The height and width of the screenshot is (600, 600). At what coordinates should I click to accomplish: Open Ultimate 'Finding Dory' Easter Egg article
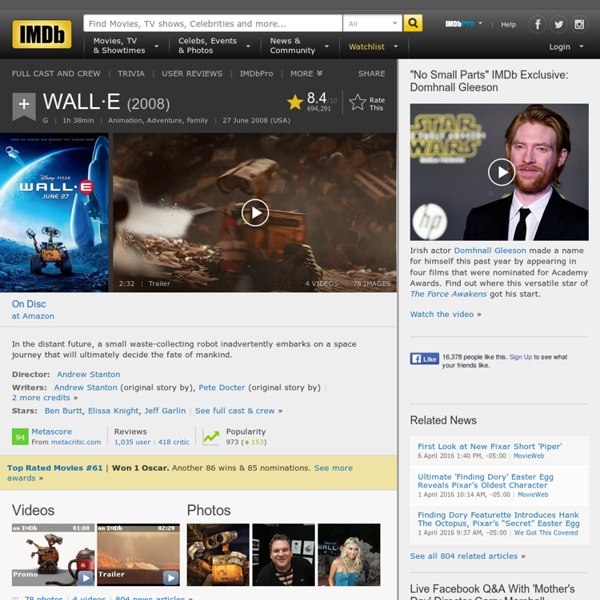[x=485, y=481]
